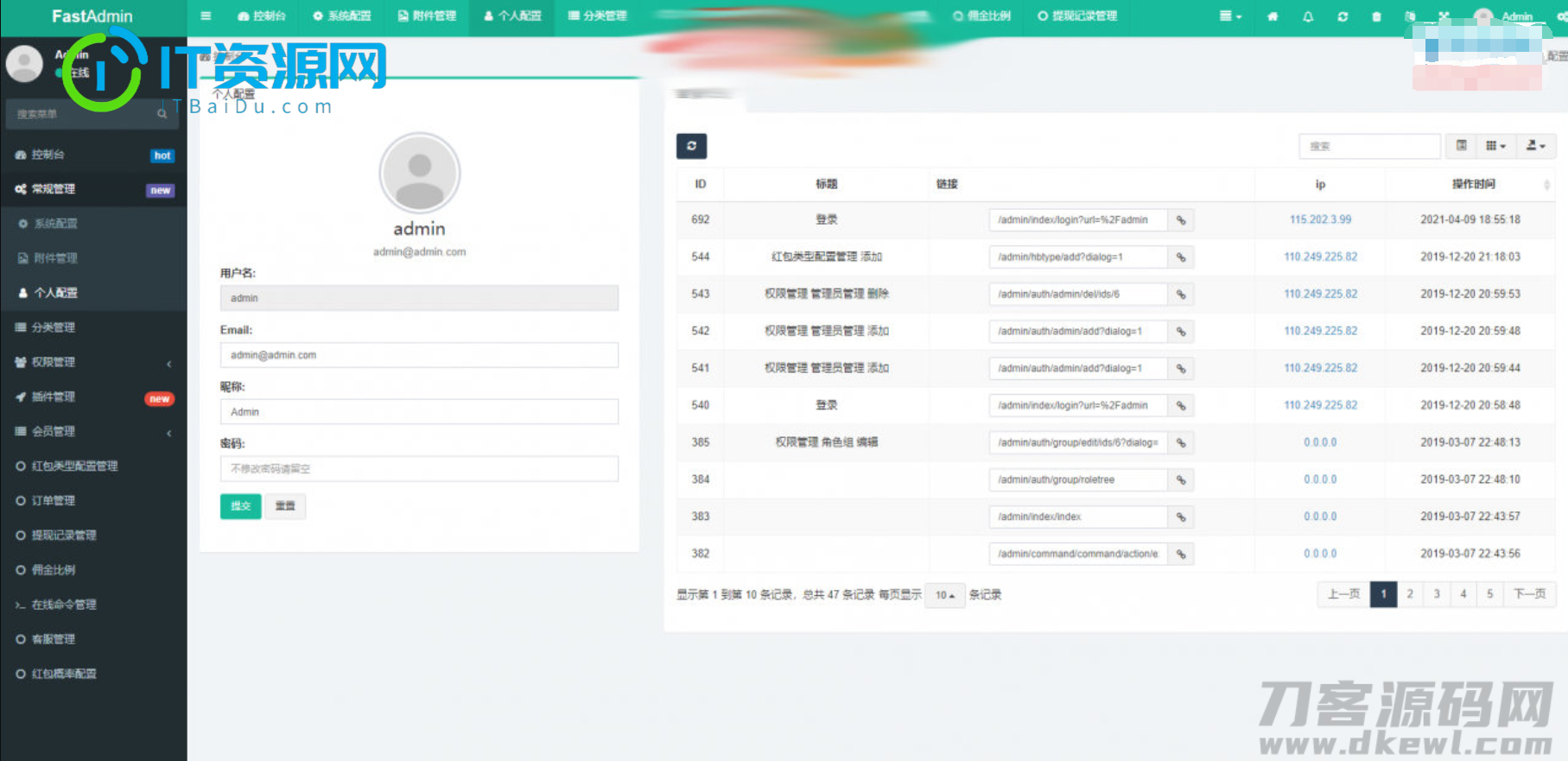Click IP link 115.202.3.99
The image size is (1568, 761).
(x=1320, y=220)
